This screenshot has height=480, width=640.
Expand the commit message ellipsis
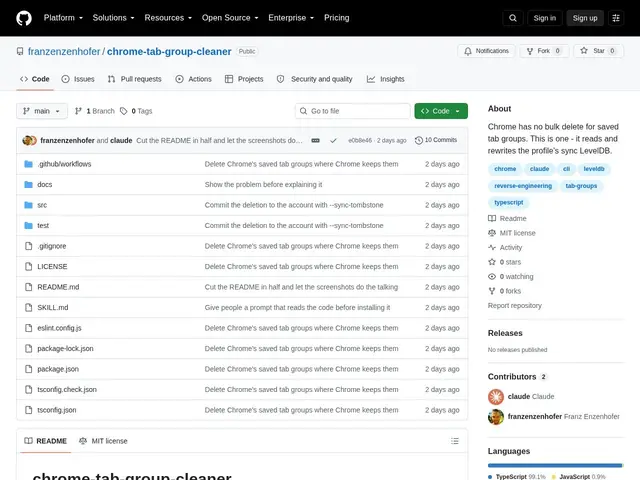315,140
